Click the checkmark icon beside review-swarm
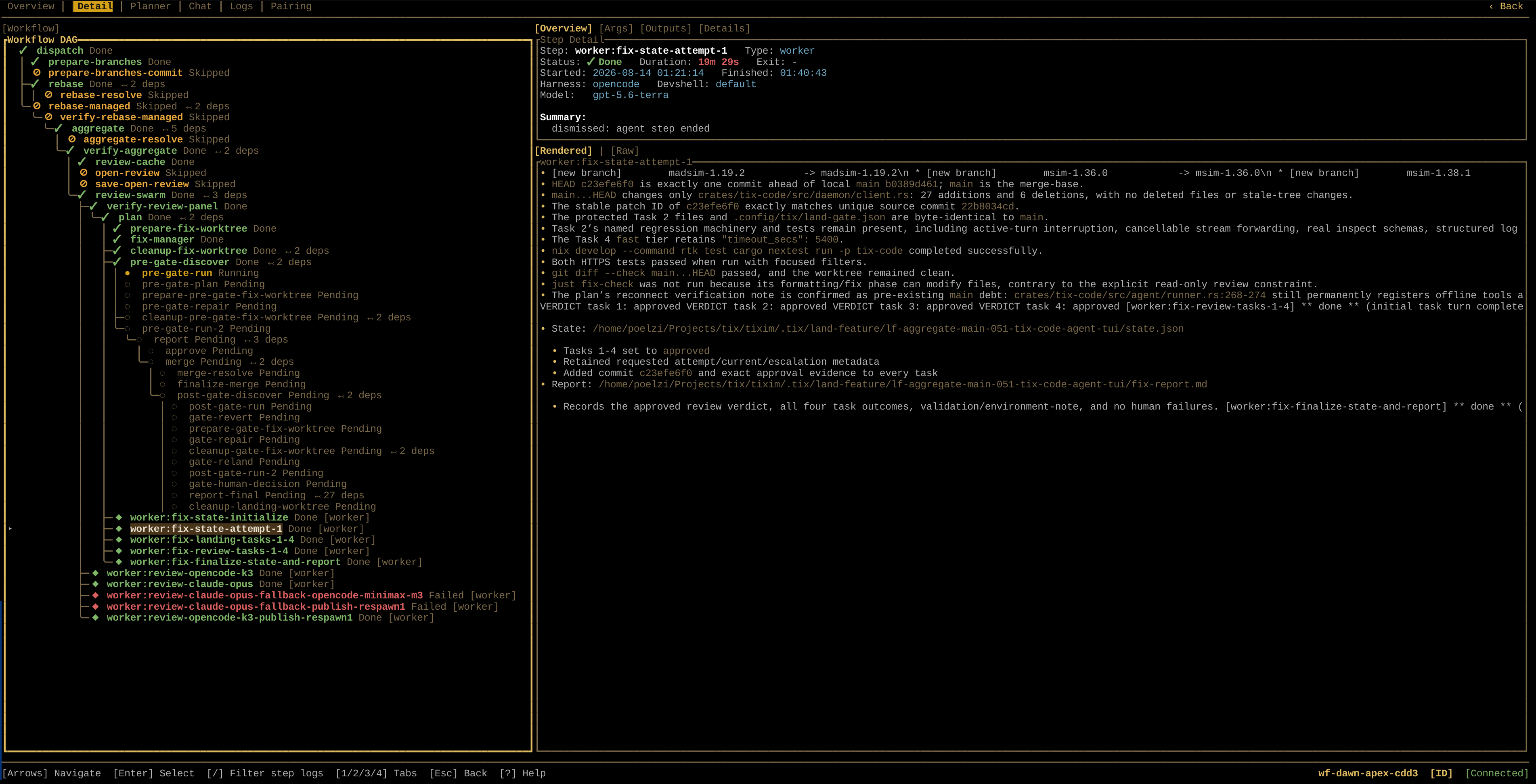 (82, 195)
